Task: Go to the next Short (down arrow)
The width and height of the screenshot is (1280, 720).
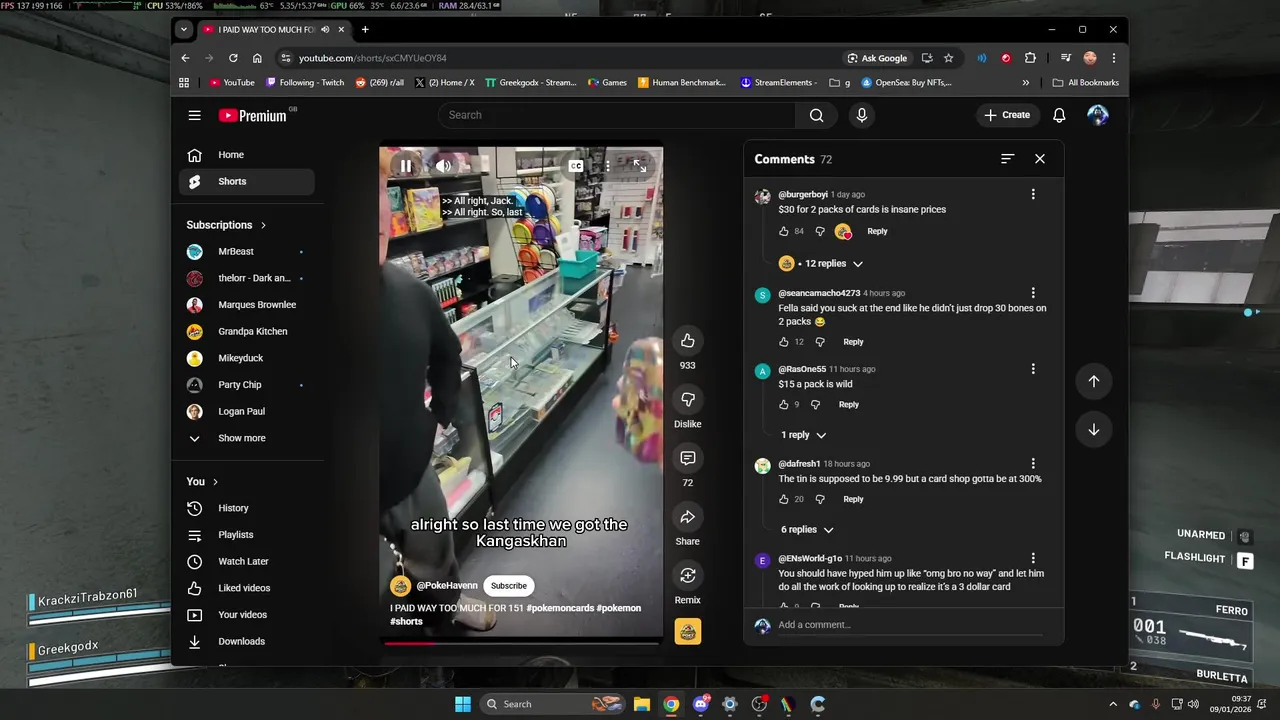Action: pos(1094,430)
